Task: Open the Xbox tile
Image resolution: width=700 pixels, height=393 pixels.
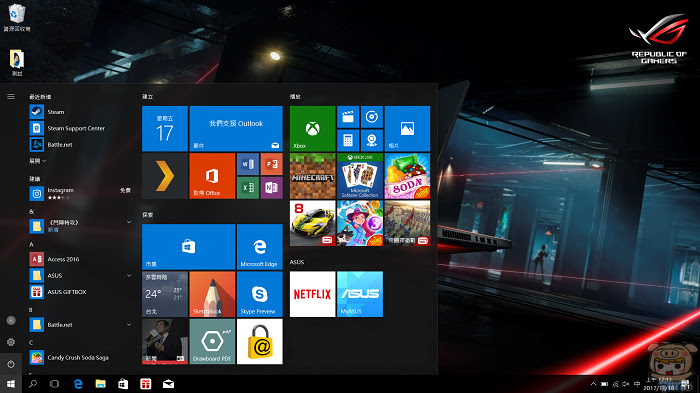Action: point(312,129)
